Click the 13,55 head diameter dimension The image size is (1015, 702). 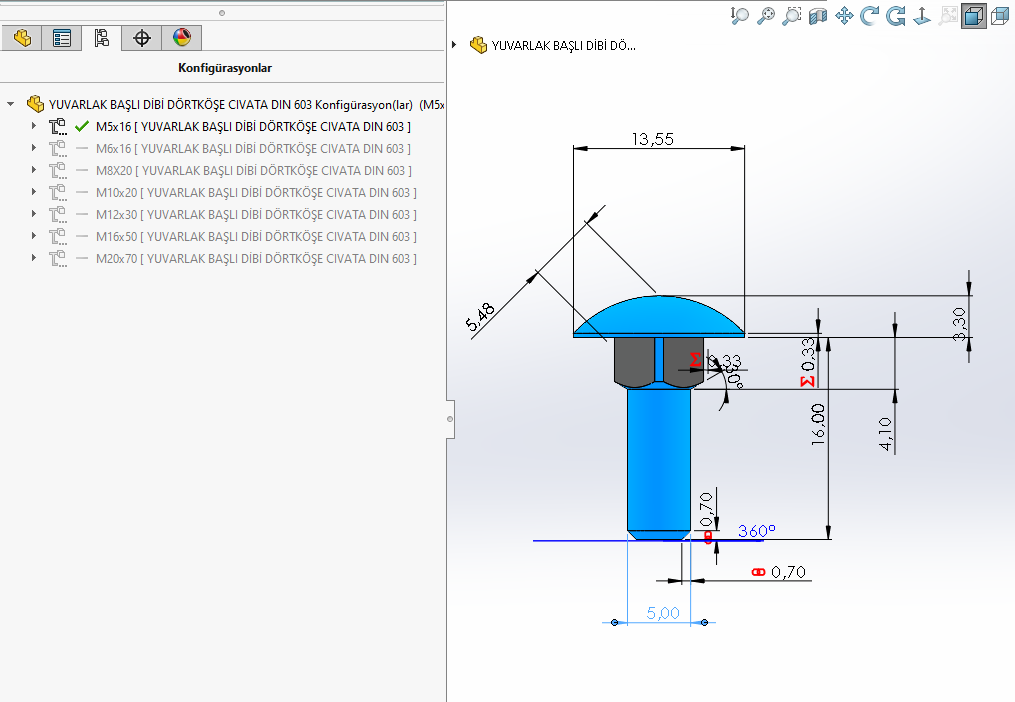[x=652, y=139]
